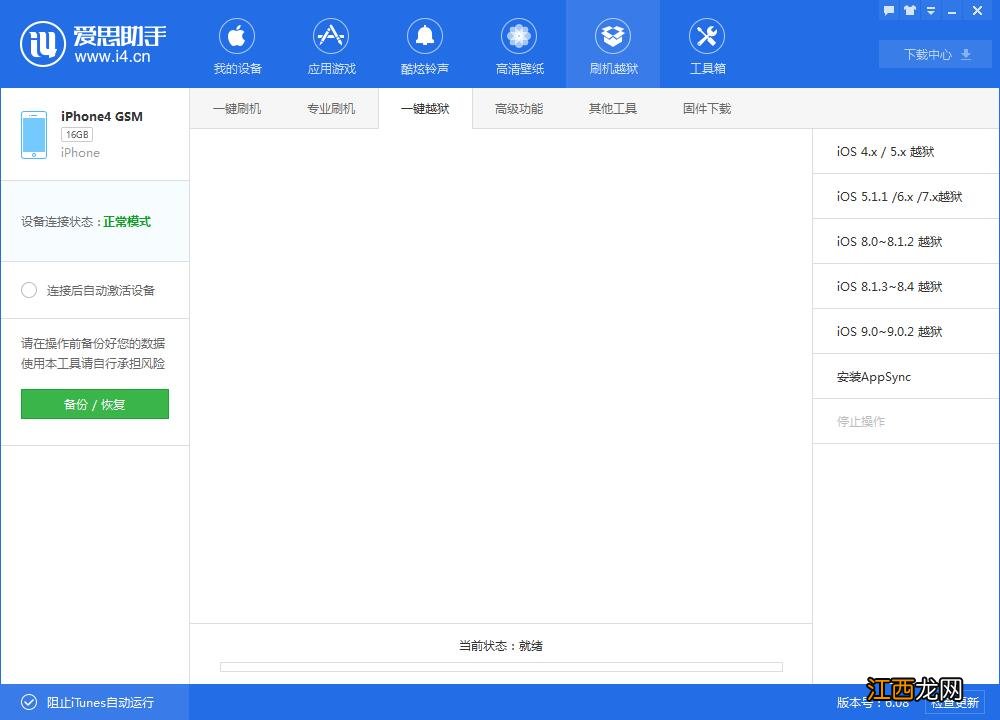Choose iOS 5.1.1 /6.x /7.x越狱
Screen dimensions: 1000x720
[906, 196]
